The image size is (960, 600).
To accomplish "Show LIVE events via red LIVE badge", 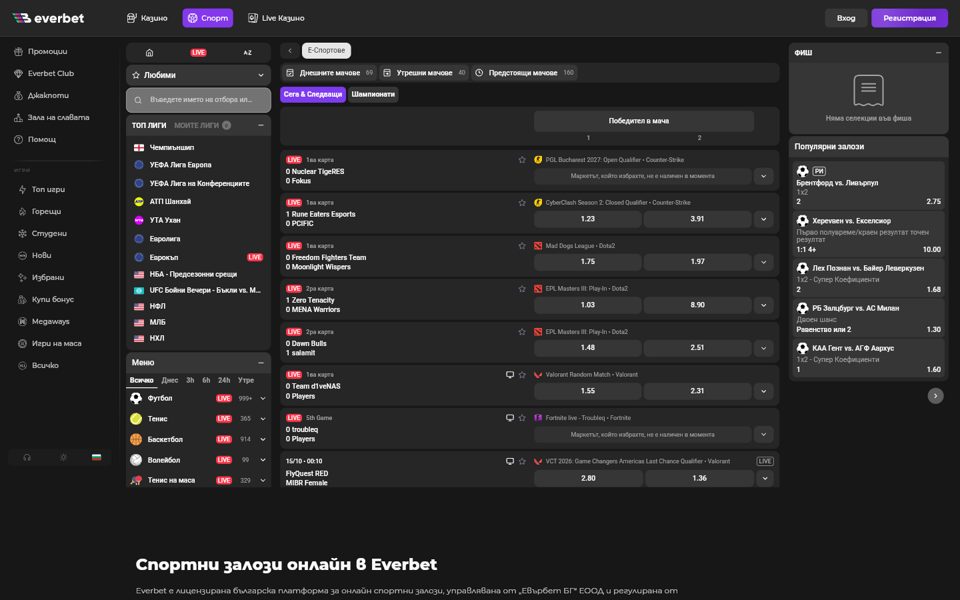I will [198, 53].
